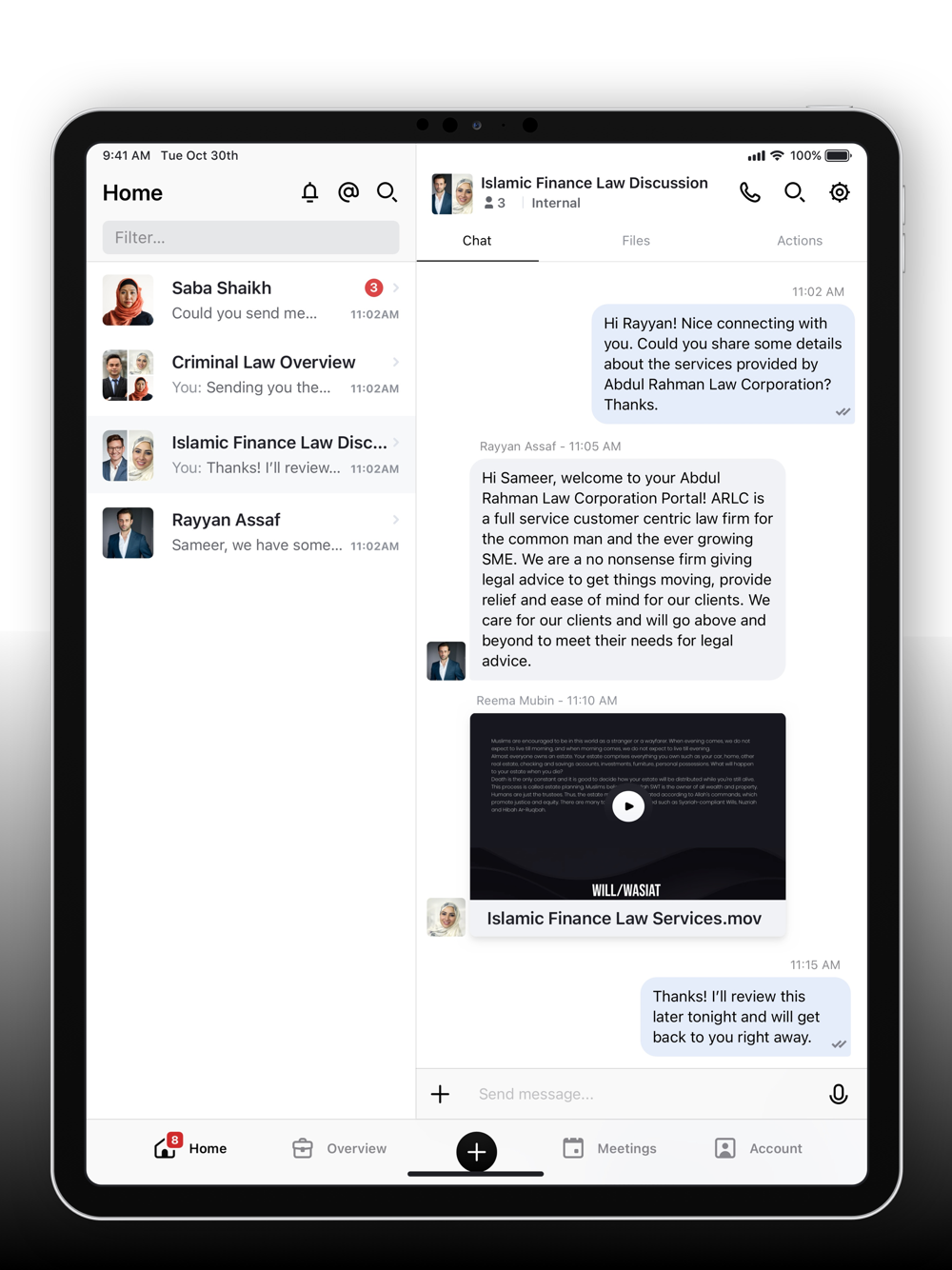The height and width of the screenshot is (1270, 952).
Task: Open the Criminal Law Overview conversation
Action: click(250, 374)
